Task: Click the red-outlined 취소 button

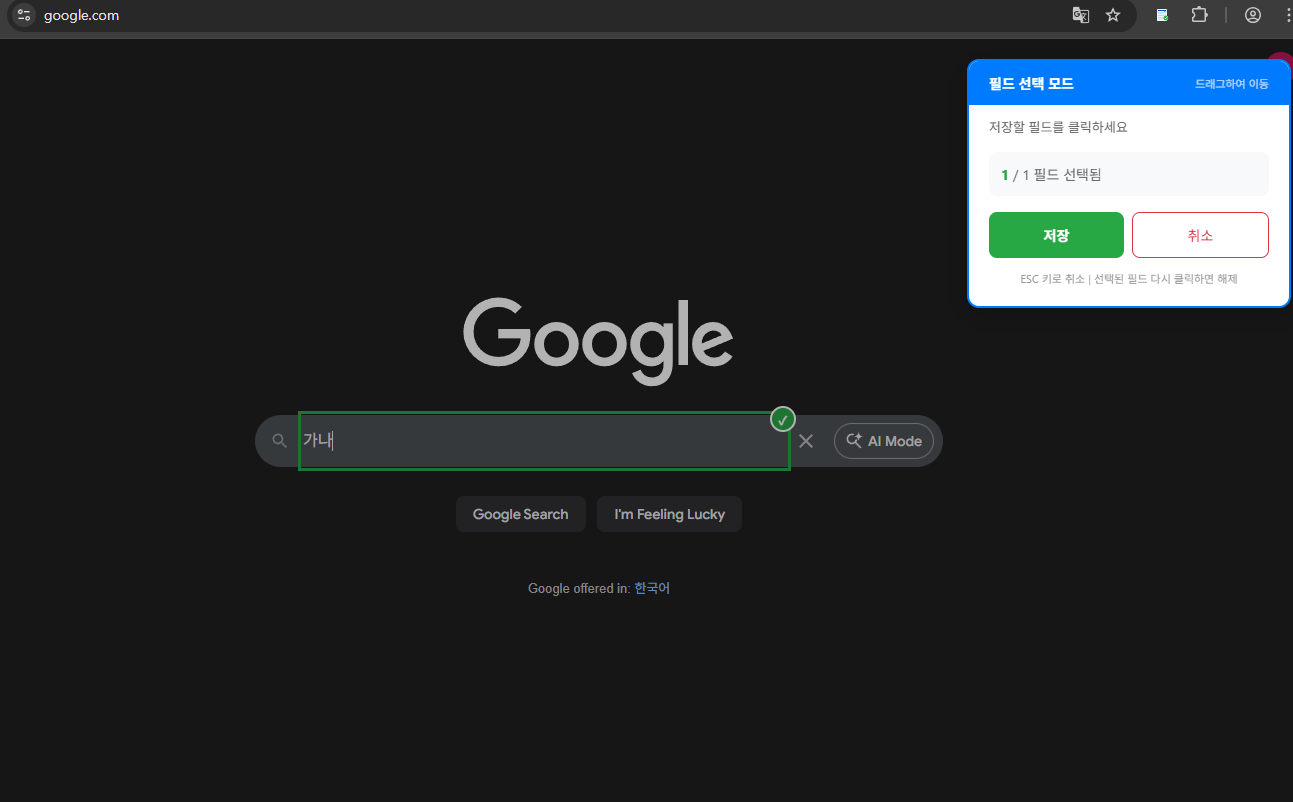Action: [x=1200, y=235]
